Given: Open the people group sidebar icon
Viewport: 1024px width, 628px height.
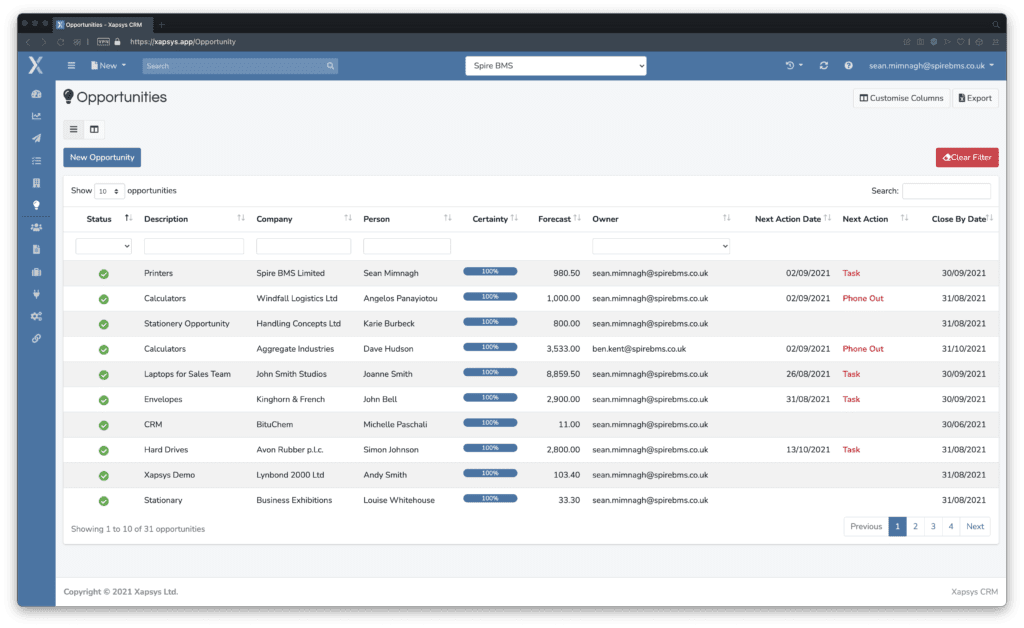Looking at the screenshot, I should click(37, 227).
